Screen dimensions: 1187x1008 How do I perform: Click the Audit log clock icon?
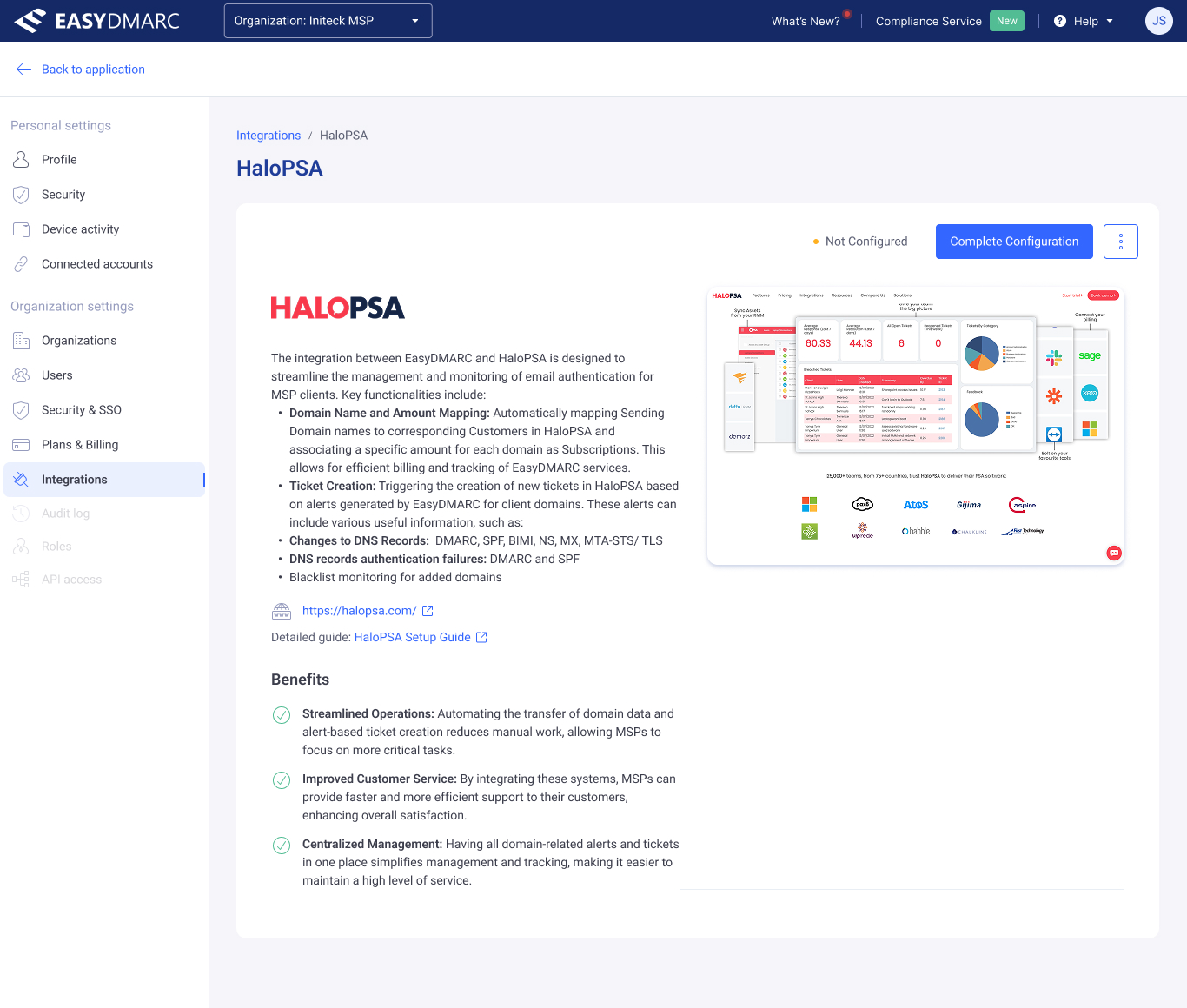[21, 514]
